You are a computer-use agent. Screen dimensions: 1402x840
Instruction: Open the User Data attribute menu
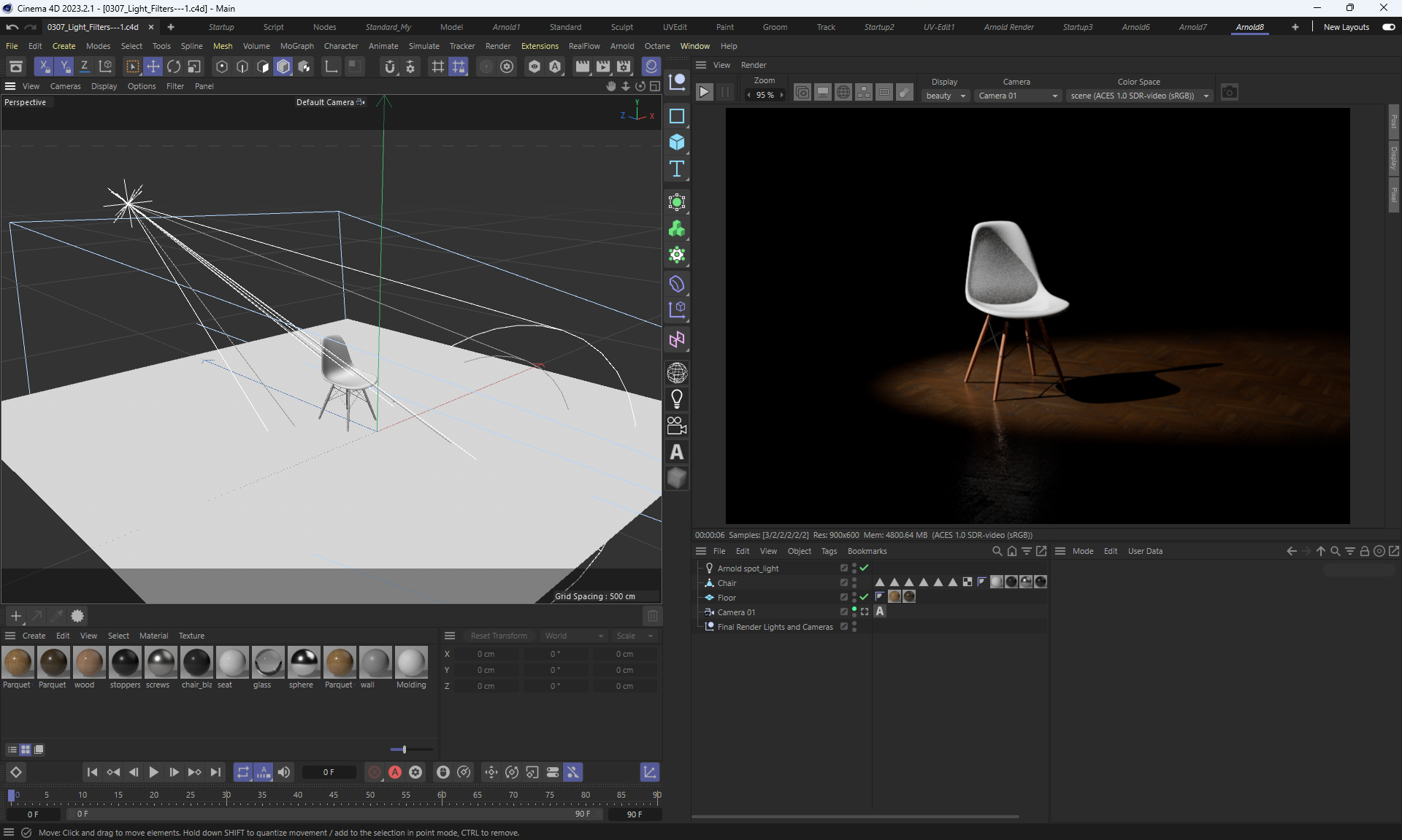pyautogui.click(x=1145, y=551)
